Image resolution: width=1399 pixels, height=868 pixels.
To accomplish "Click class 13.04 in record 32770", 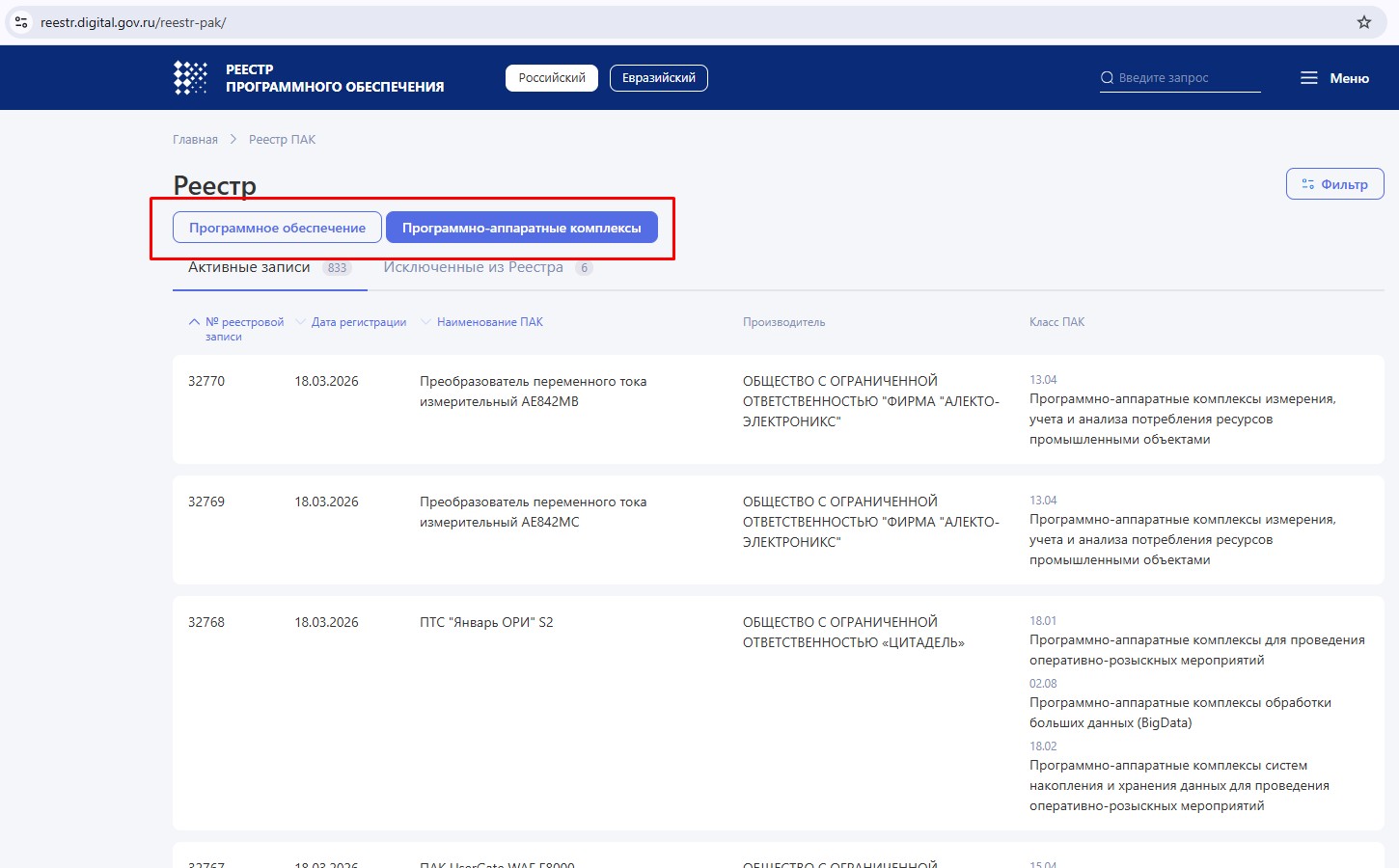I will coord(1043,380).
